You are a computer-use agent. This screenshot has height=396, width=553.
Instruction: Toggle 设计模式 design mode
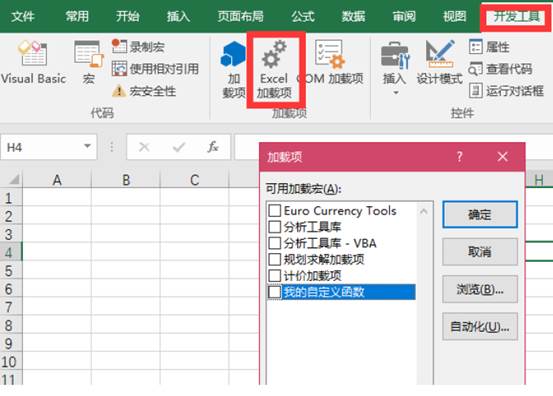tap(439, 62)
